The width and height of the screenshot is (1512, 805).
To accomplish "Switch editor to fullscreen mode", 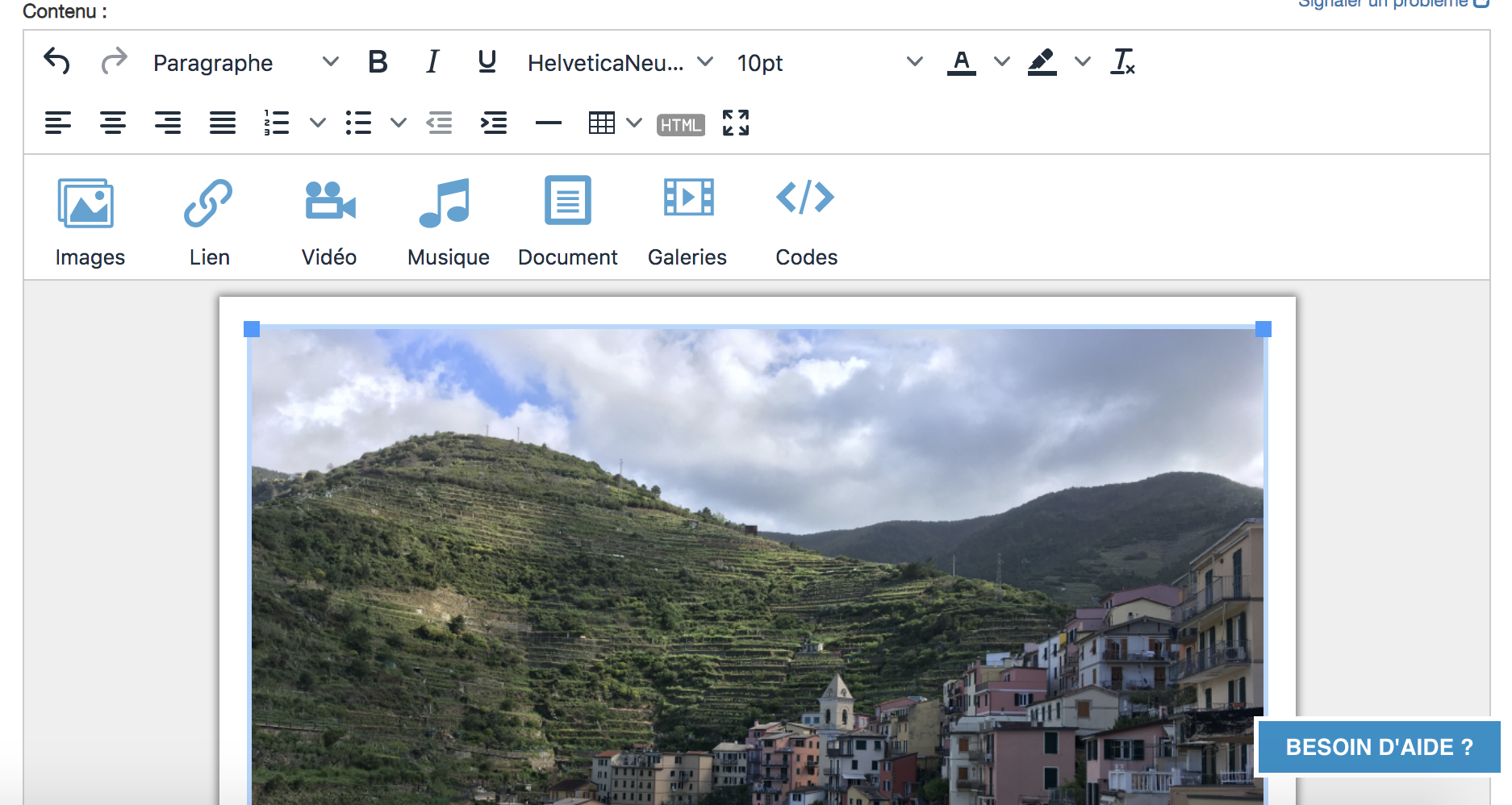I will pos(736,123).
